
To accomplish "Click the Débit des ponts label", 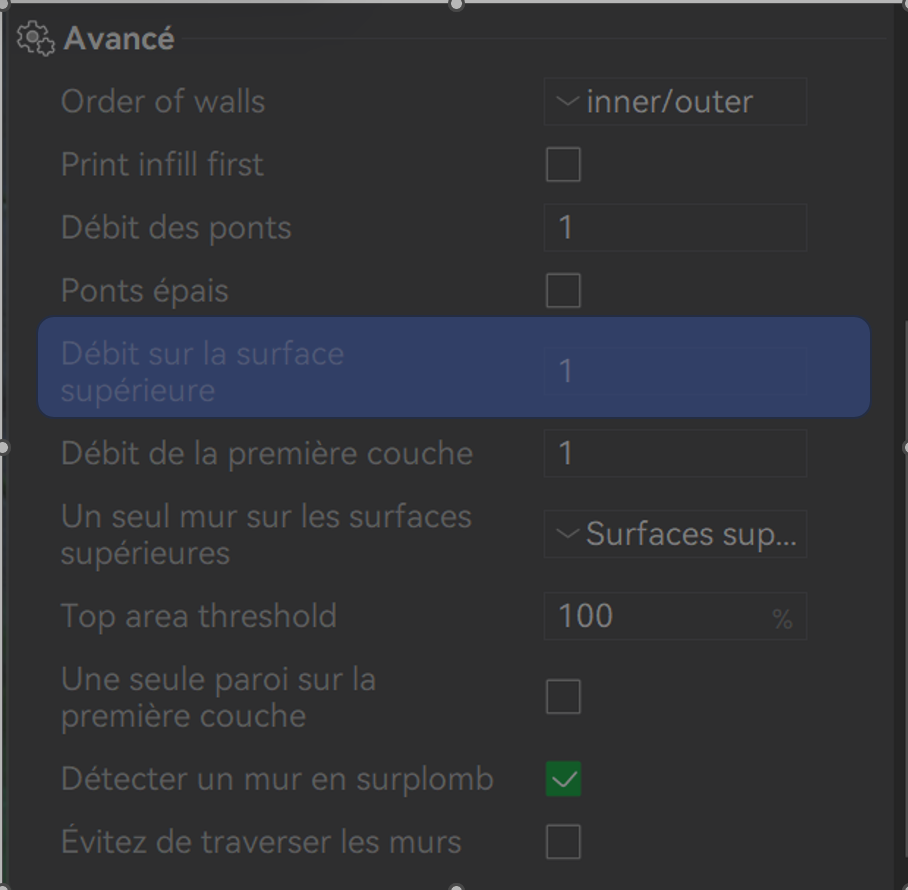I will pos(176,228).
